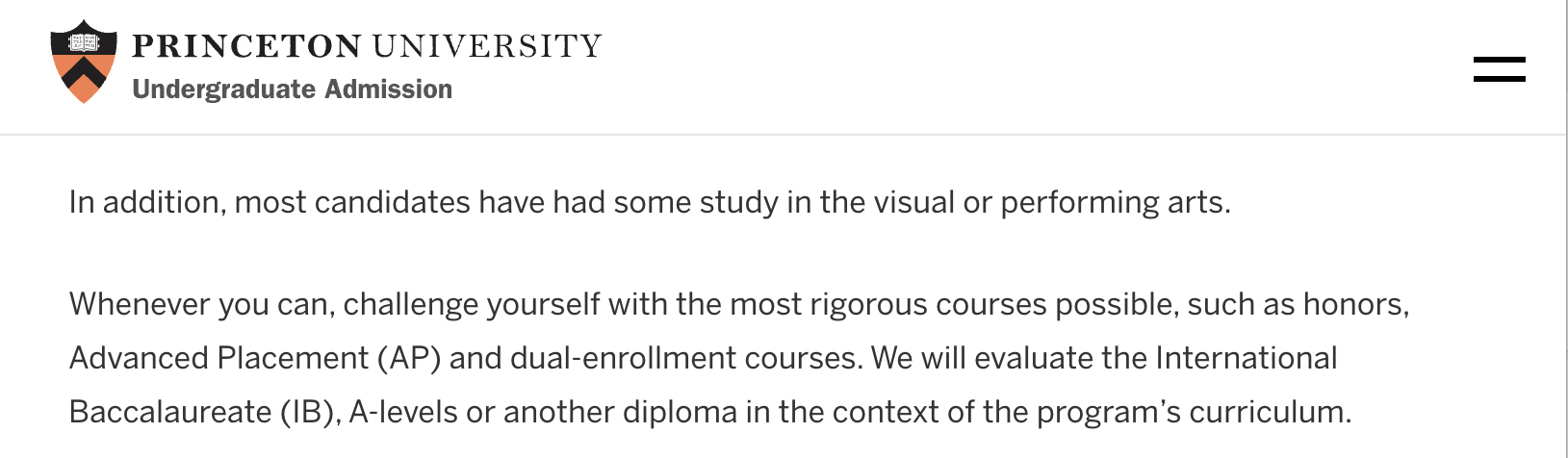Image resolution: width=1568 pixels, height=458 pixels.
Task: Click the phrase "program's curriculum"
Action: (x=1194, y=412)
